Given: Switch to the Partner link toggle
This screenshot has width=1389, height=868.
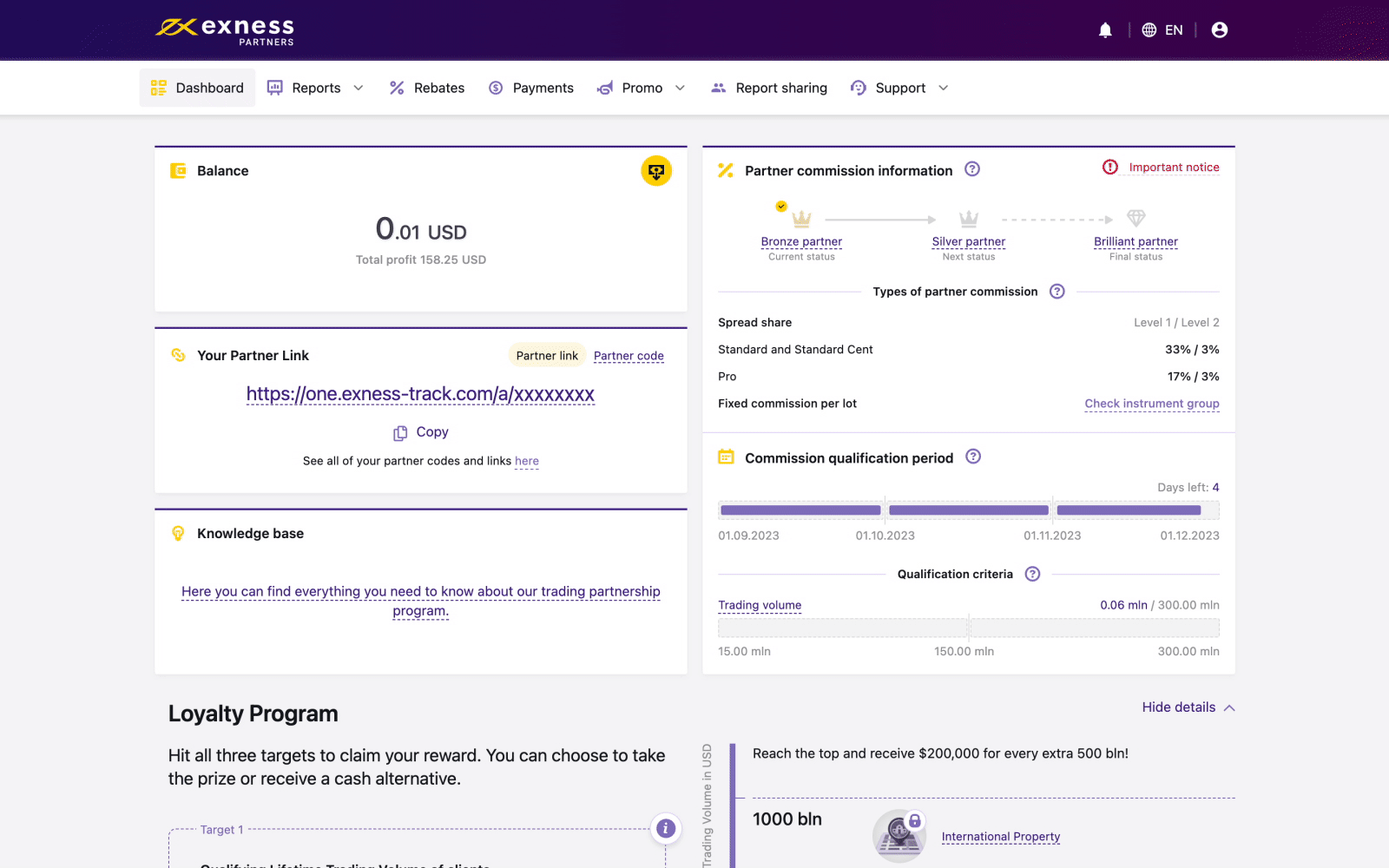Looking at the screenshot, I should [x=547, y=356].
